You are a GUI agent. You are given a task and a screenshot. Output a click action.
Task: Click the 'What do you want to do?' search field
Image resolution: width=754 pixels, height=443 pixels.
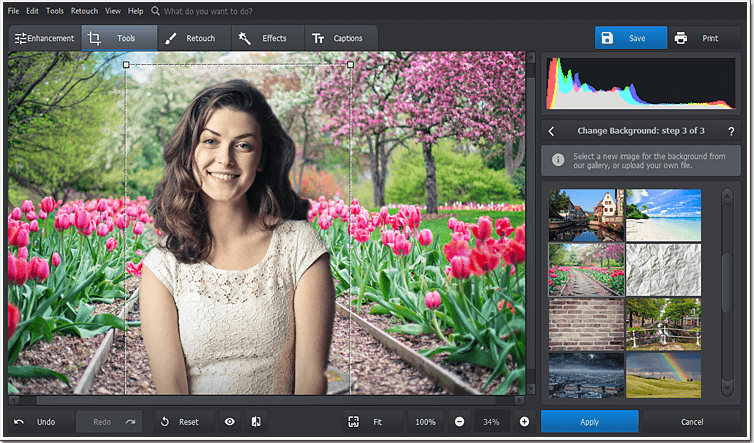(208, 11)
